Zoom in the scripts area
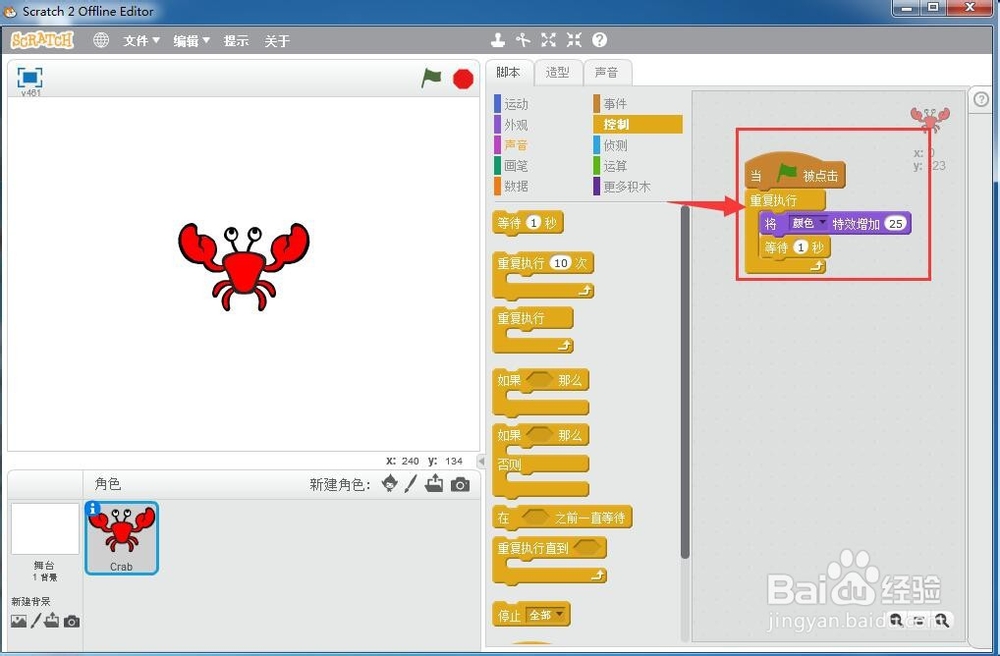The width and height of the screenshot is (1000, 656). (941, 620)
